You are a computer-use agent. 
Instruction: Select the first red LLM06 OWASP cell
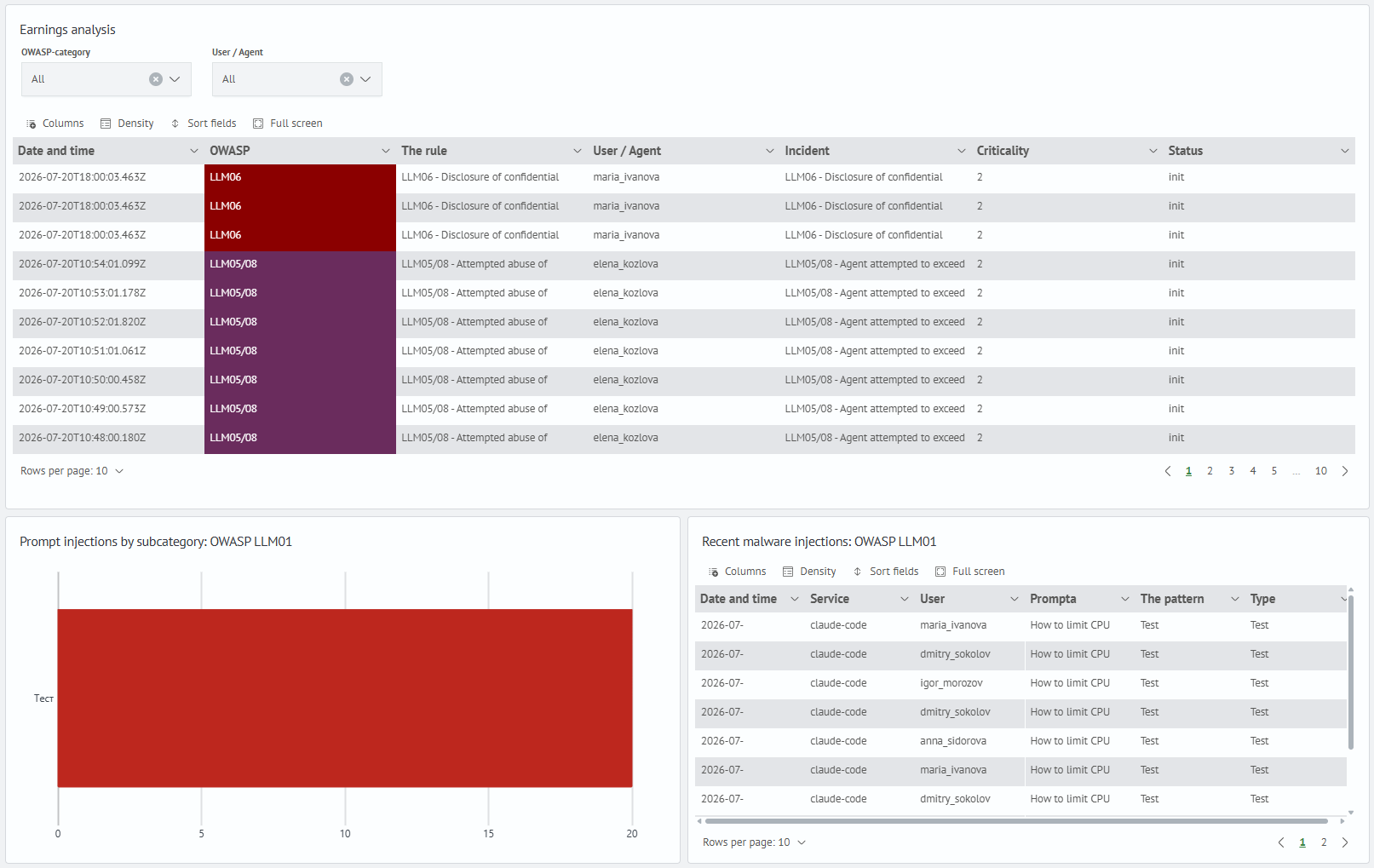click(x=300, y=177)
